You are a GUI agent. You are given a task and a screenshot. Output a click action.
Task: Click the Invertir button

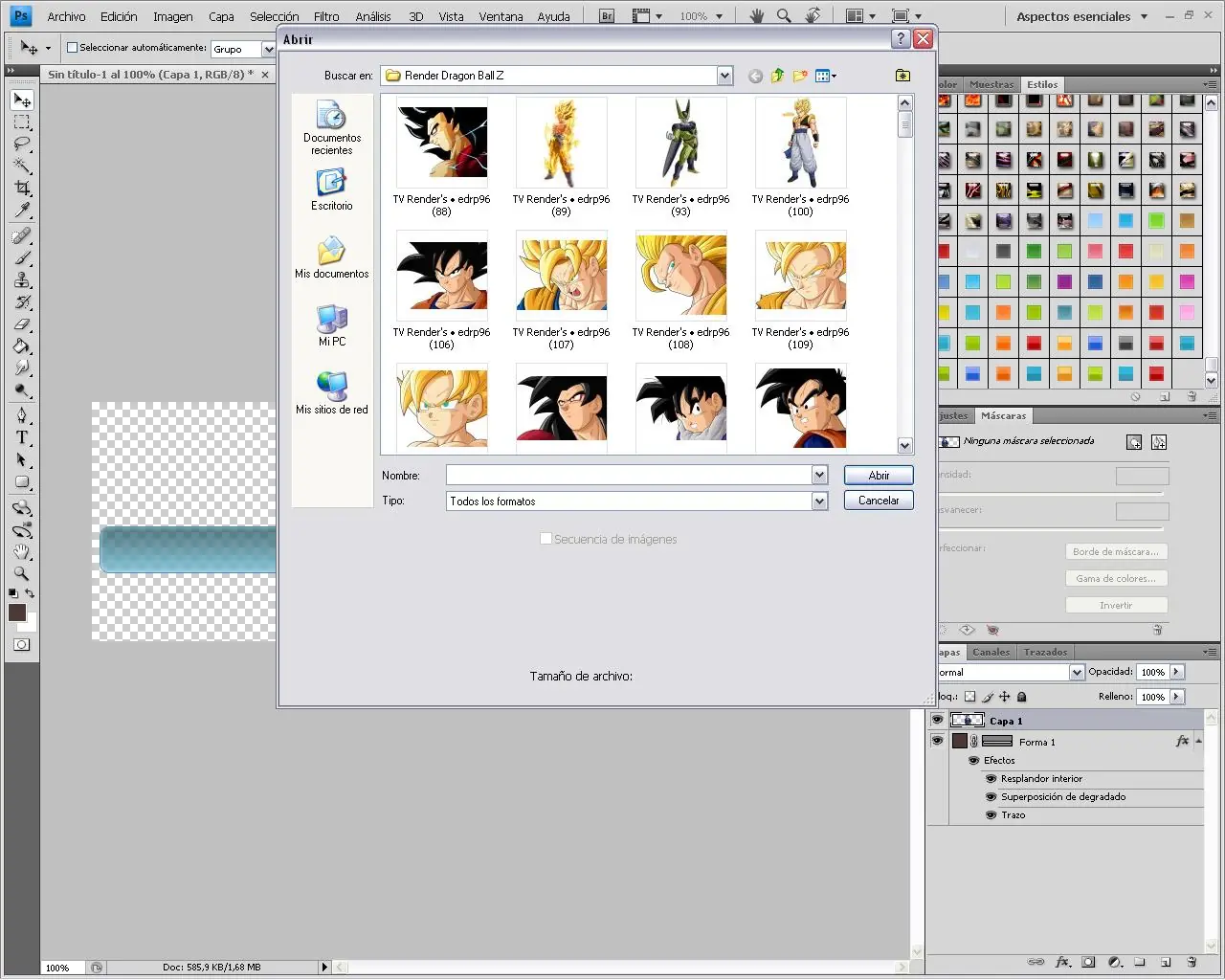(1116, 605)
